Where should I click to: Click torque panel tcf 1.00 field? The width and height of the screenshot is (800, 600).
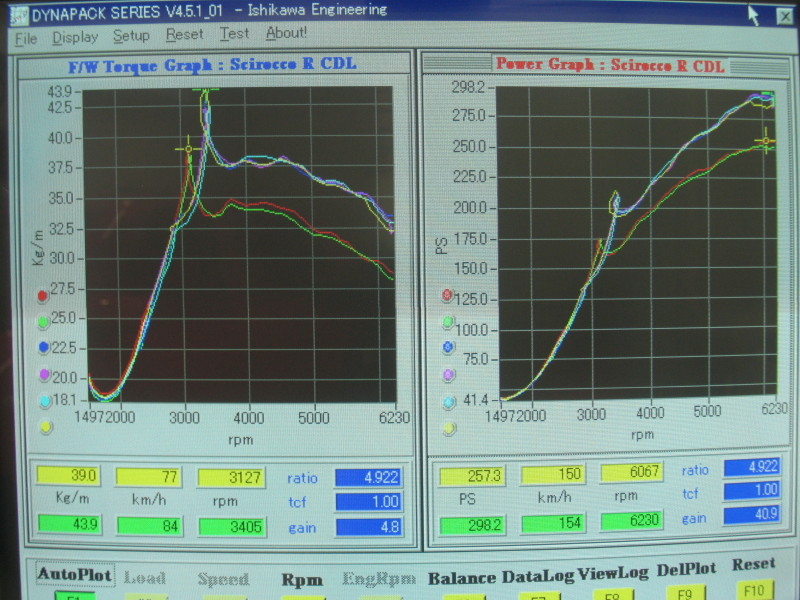tap(369, 502)
